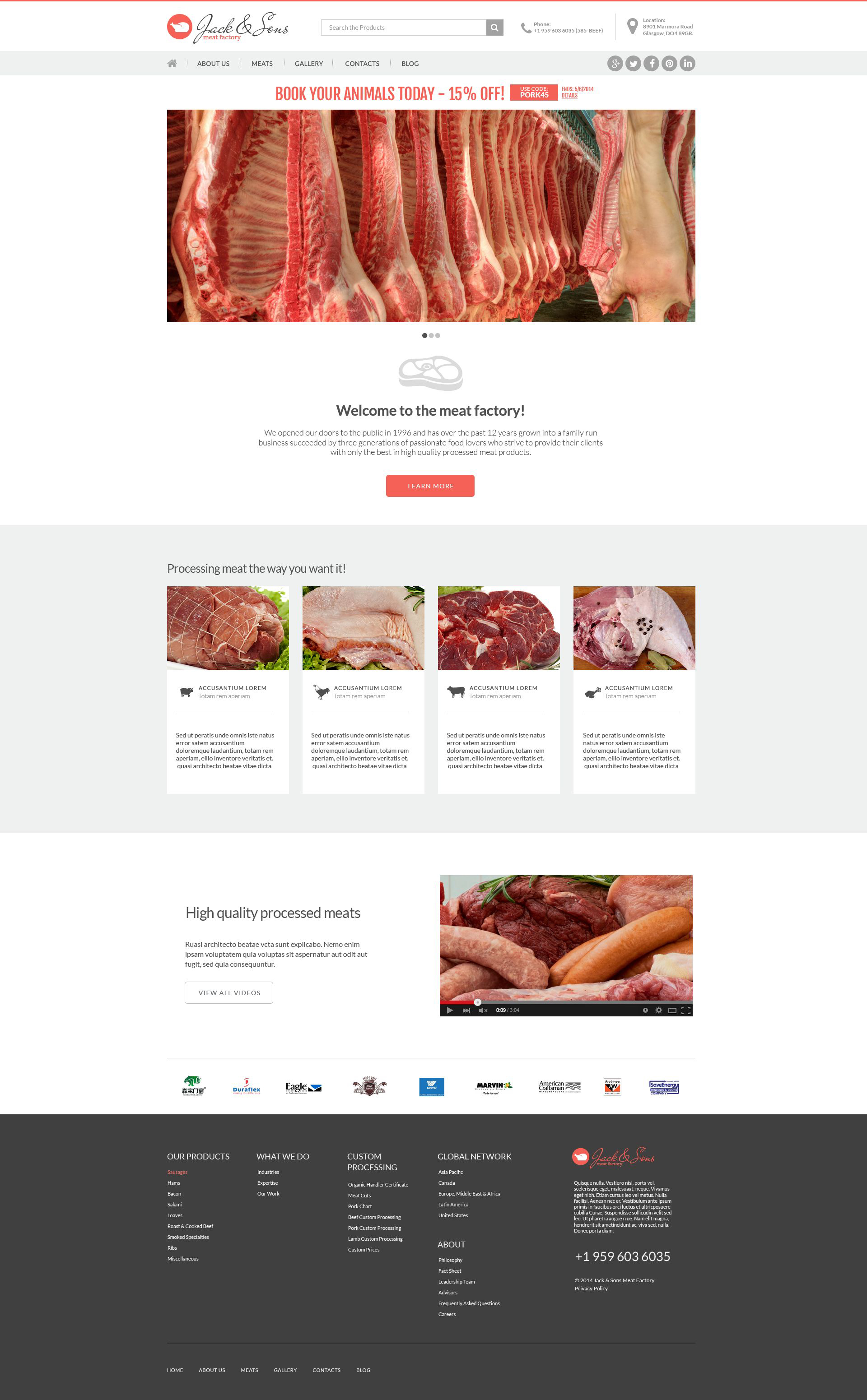
Task: Click the home navigation icon
Action: click(172, 63)
